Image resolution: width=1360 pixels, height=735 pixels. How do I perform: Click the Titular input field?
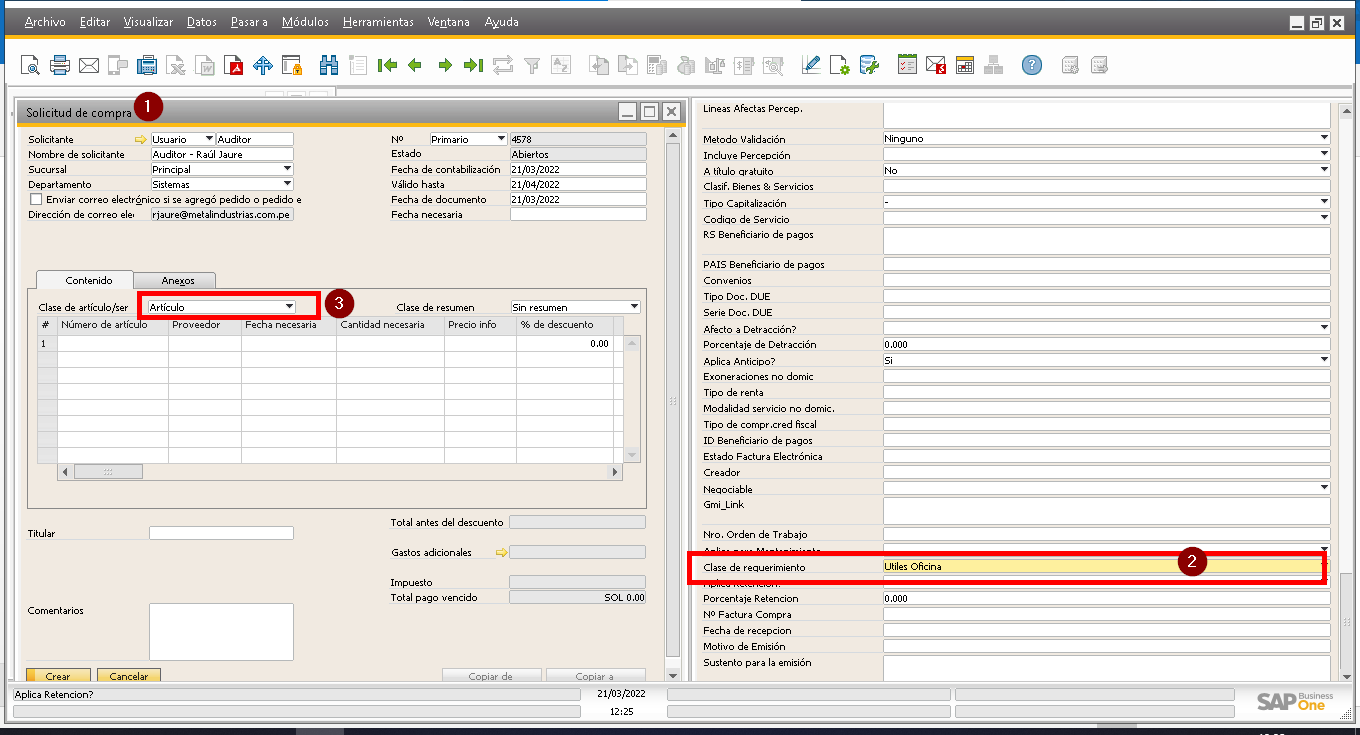point(221,533)
